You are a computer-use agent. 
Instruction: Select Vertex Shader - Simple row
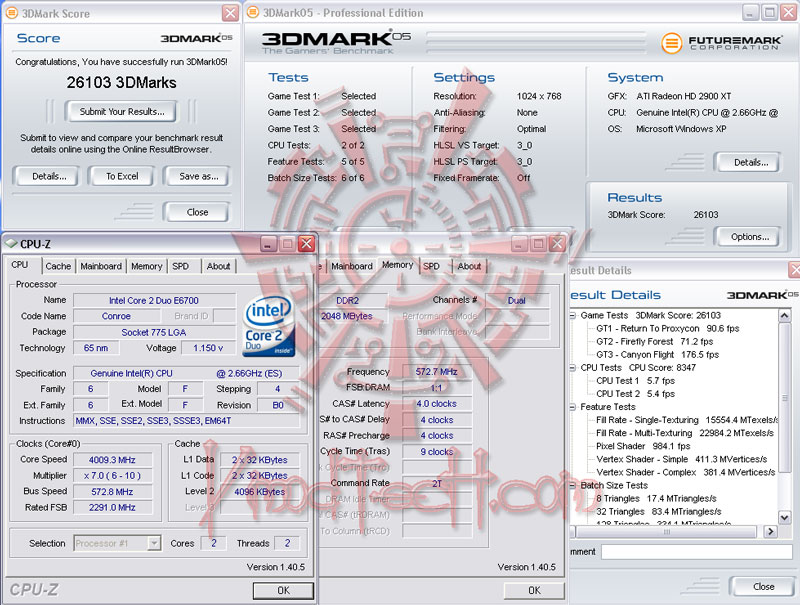pos(682,460)
